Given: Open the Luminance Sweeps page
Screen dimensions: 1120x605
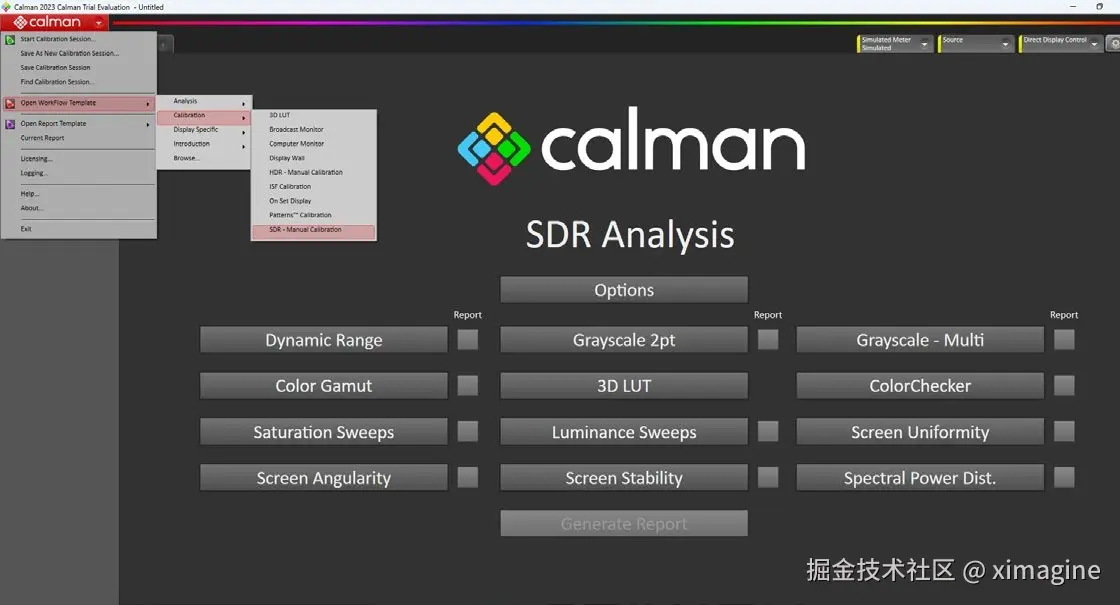Looking at the screenshot, I should 624,431.
